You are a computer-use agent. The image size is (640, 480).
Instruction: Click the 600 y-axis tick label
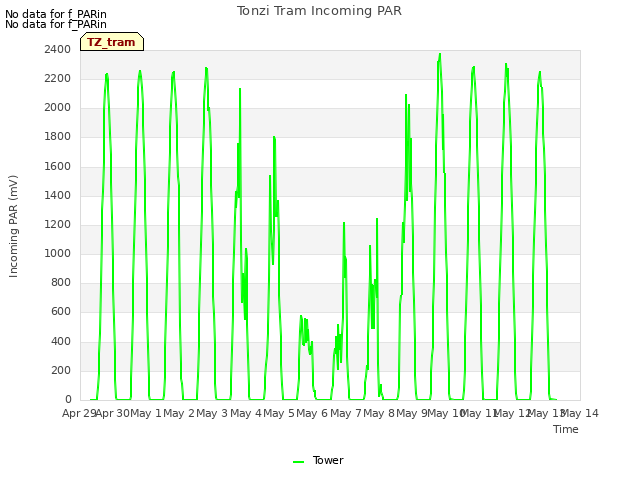[x=61, y=312]
